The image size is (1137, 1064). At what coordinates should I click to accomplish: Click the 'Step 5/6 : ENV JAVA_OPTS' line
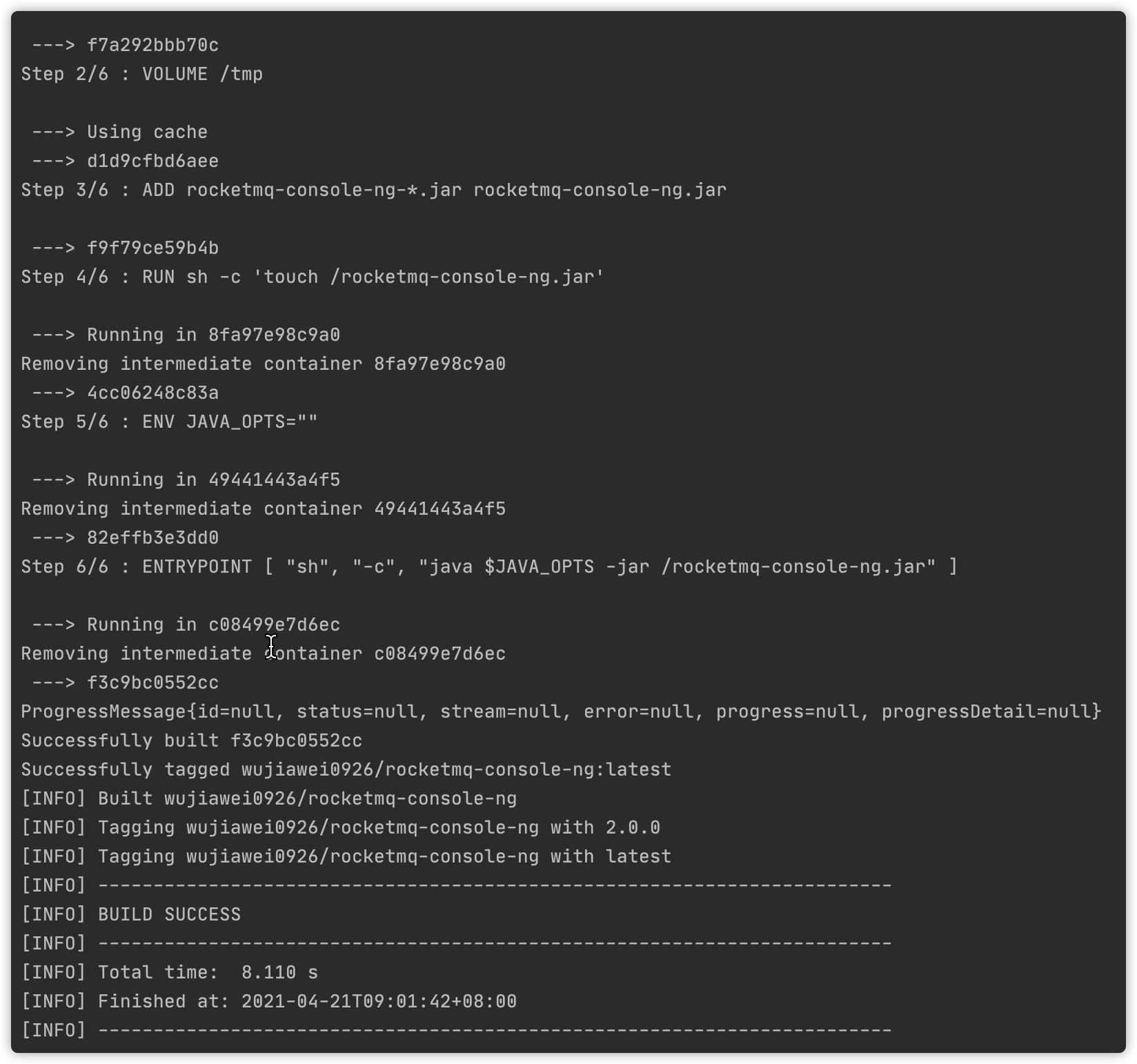coord(170,422)
